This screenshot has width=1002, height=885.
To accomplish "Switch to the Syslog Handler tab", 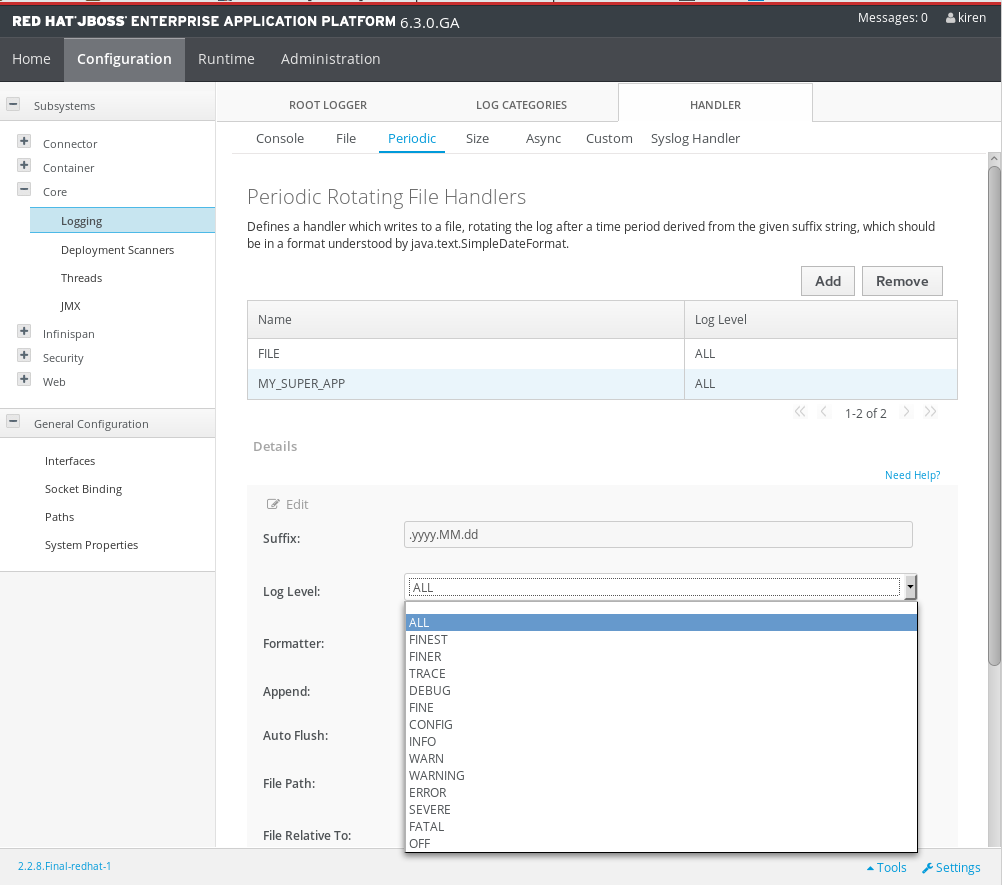I will (x=695, y=138).
